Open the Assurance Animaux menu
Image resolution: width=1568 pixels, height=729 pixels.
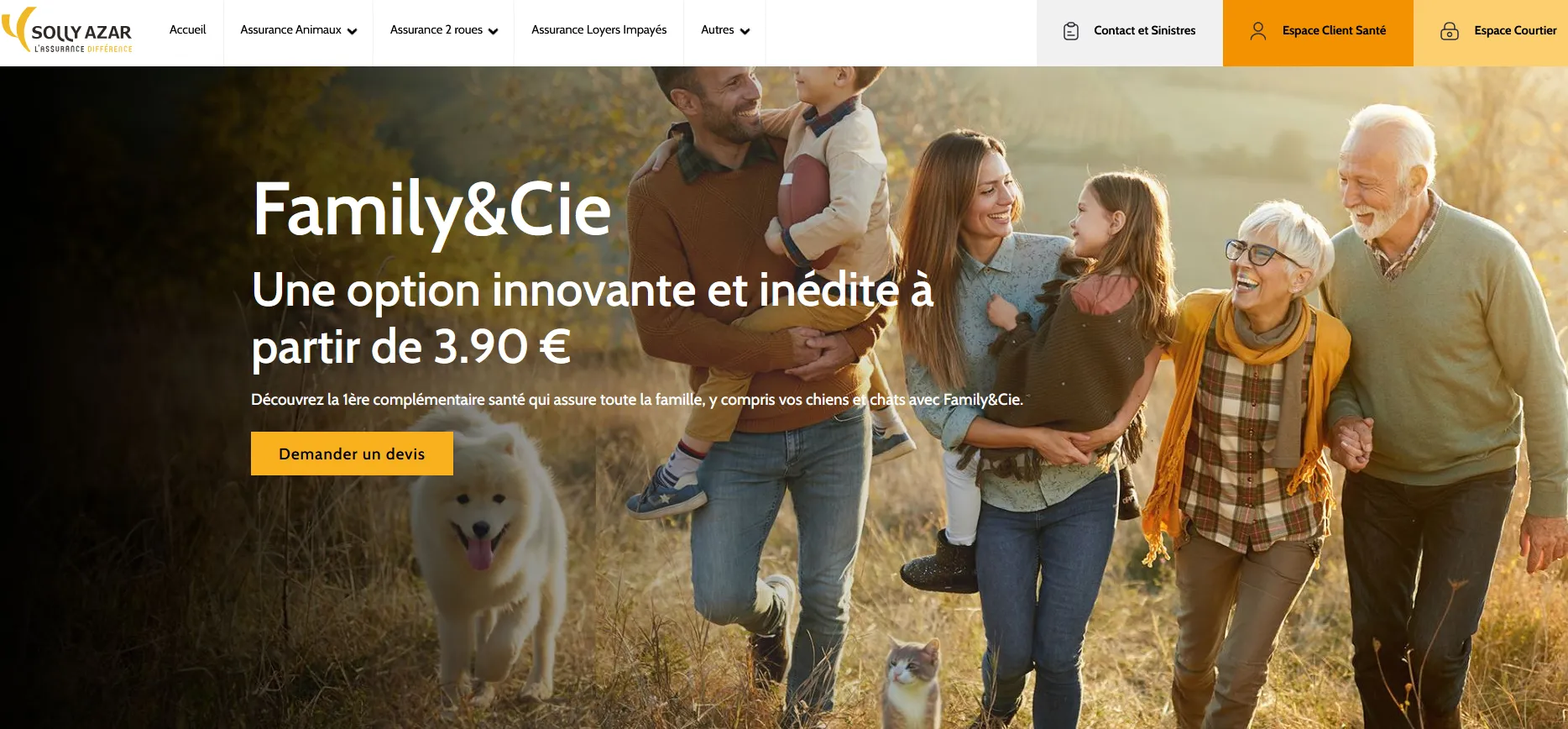(290, 29)
